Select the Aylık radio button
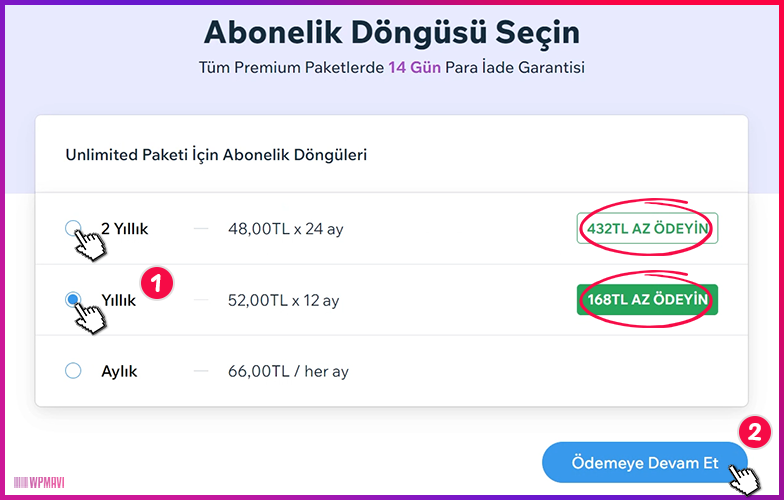Viewport: 784px width, 500px height. pyautogui.click(x=73, y=371)
